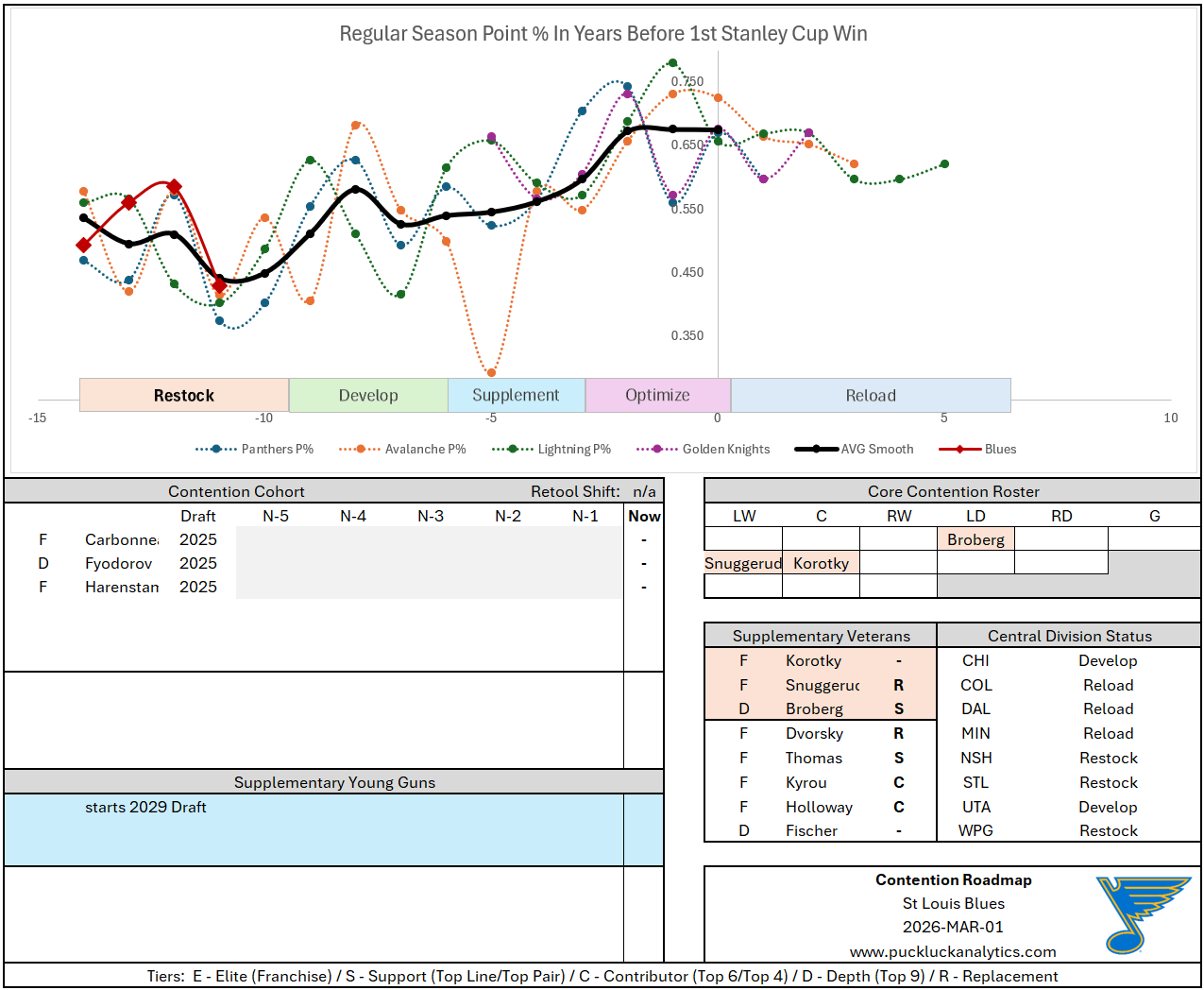Viewport: 1204px width, 990px height.
Task: Click the chart title text
Action: click(x=603, y=34)
